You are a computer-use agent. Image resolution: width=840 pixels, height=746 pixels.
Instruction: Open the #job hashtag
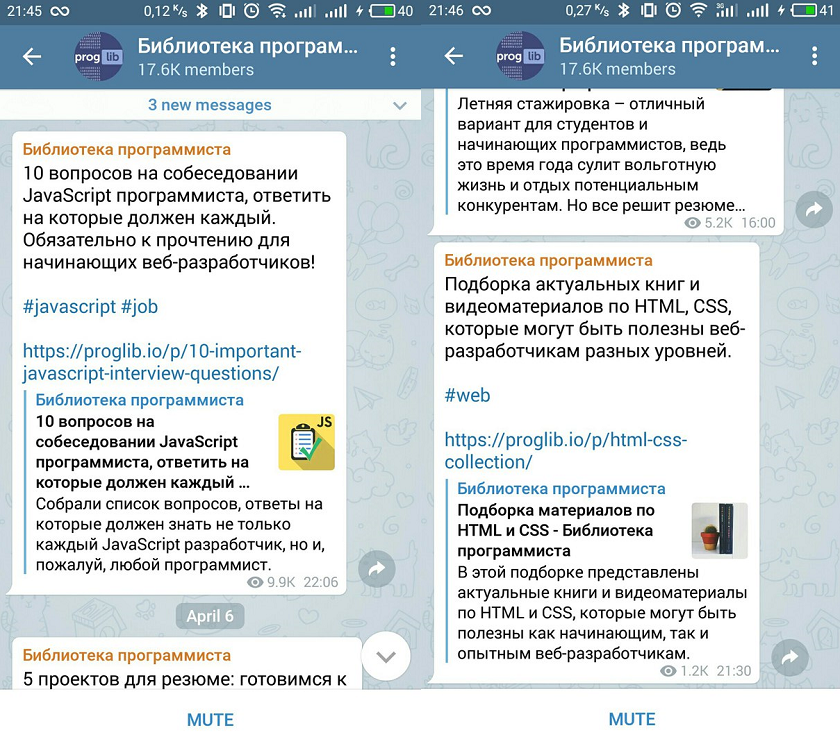pyautogui.click(x=140, y=307)
